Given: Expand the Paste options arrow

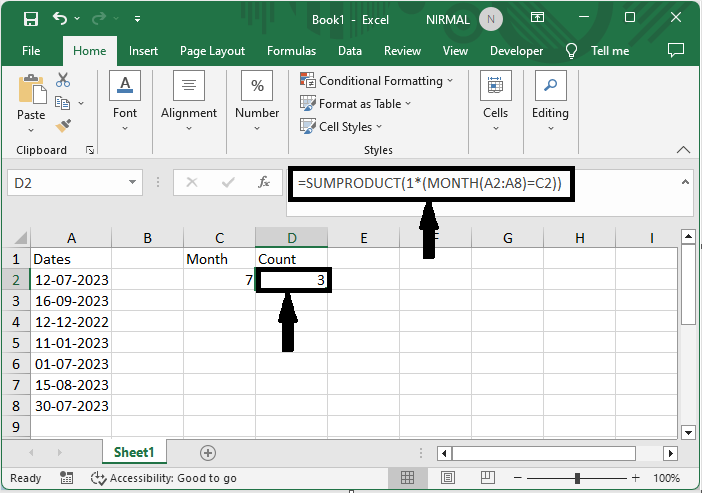Looking at the screenshot, I should tap(31, 130).
